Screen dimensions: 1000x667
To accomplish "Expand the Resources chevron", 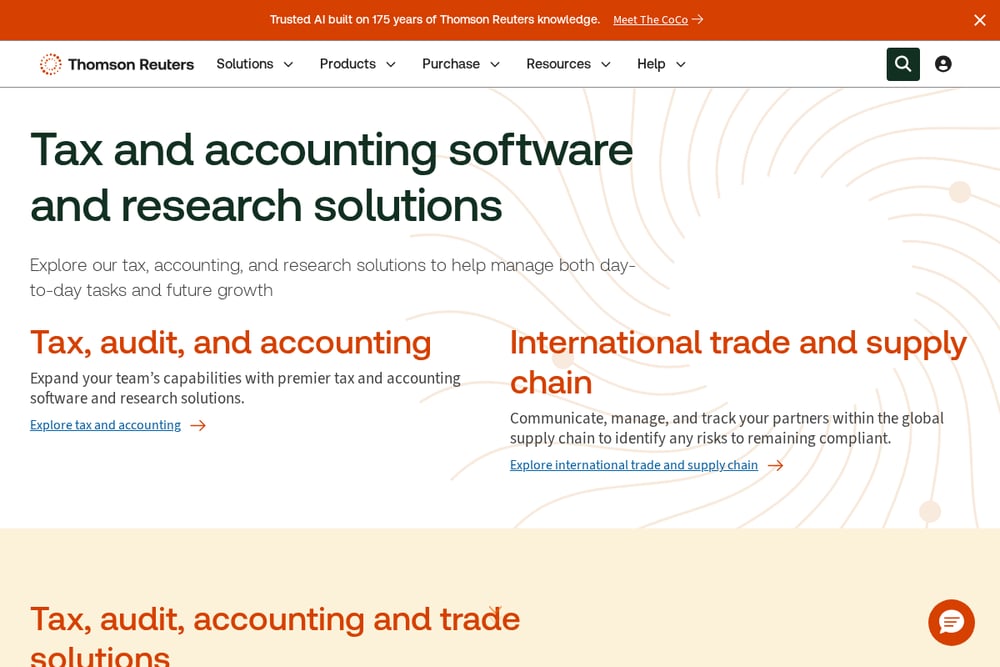I will 606,64.
